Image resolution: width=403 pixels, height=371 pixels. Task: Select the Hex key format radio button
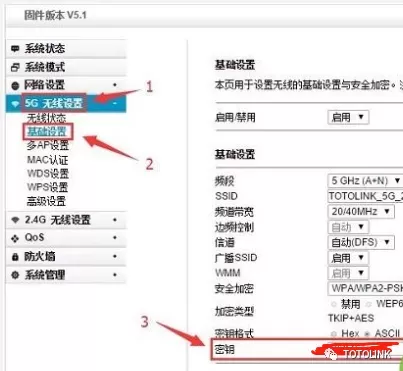[334, 334]
